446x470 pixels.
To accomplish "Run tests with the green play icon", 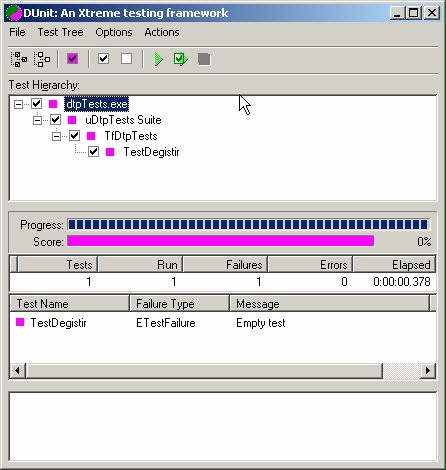I will [x=158, y=59].
